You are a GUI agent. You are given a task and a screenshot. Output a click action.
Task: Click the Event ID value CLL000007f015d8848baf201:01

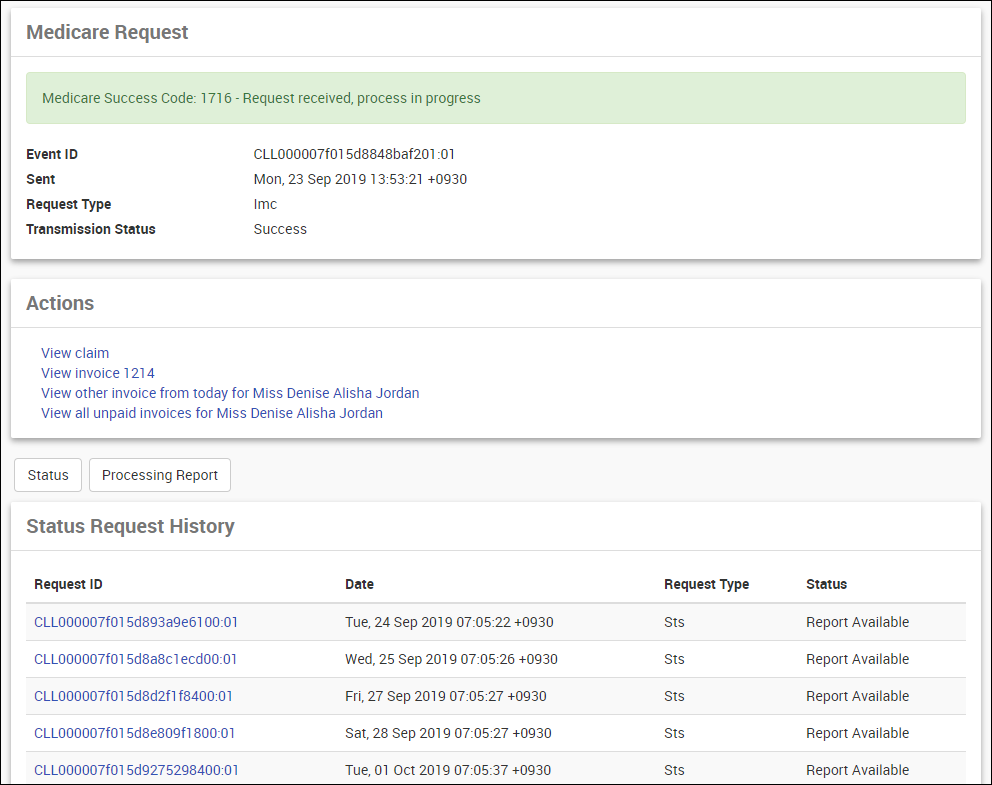point(354,154)
